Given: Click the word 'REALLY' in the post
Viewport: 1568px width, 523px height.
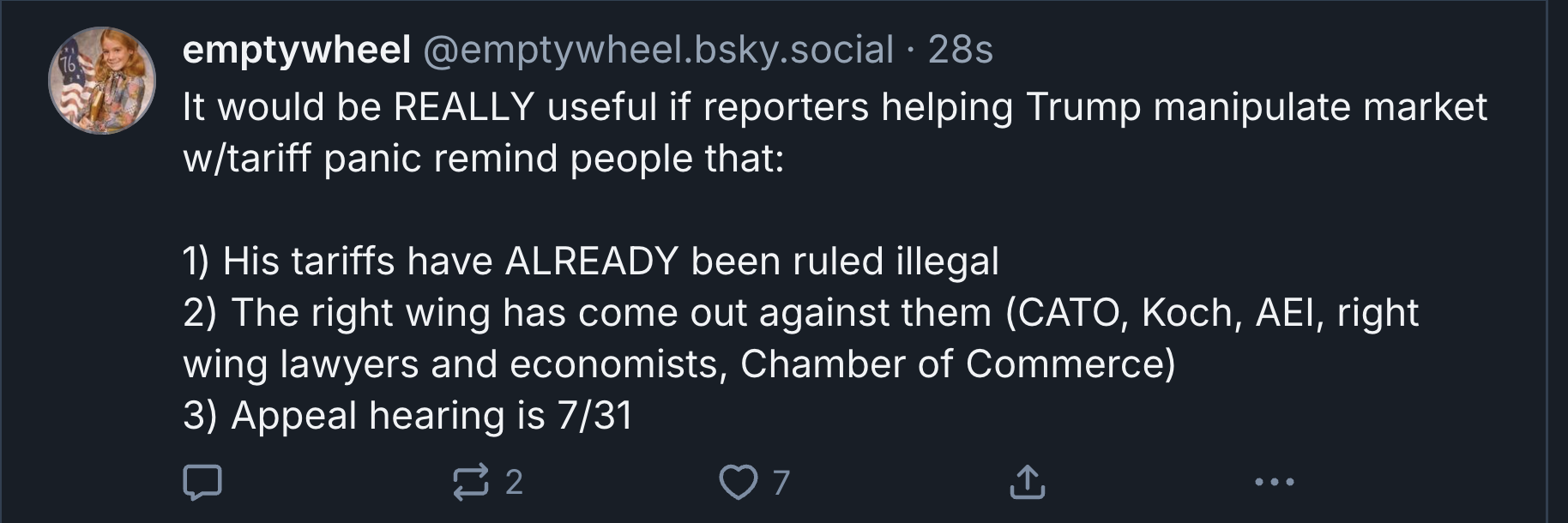Looking at the screenshot, I should pos(464,107).
